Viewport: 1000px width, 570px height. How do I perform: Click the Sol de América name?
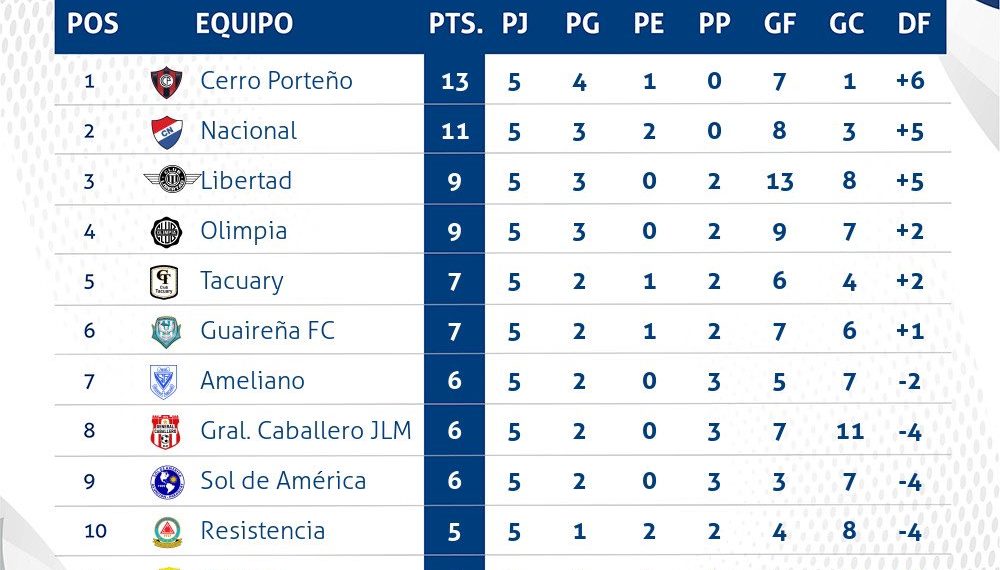(x=283, y=481)
